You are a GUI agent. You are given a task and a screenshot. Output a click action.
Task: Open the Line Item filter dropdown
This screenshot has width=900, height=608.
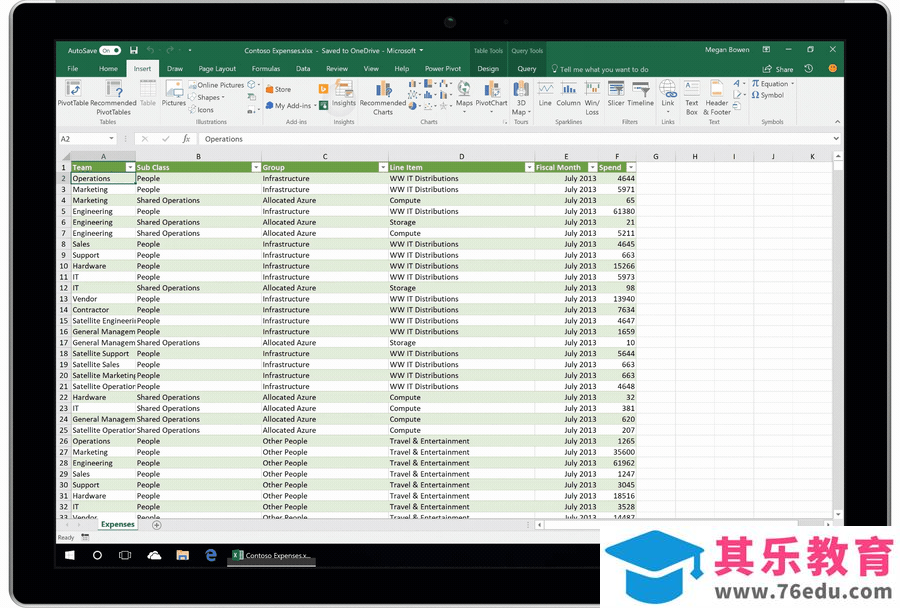pyautogui.click(x=529, y=168)
